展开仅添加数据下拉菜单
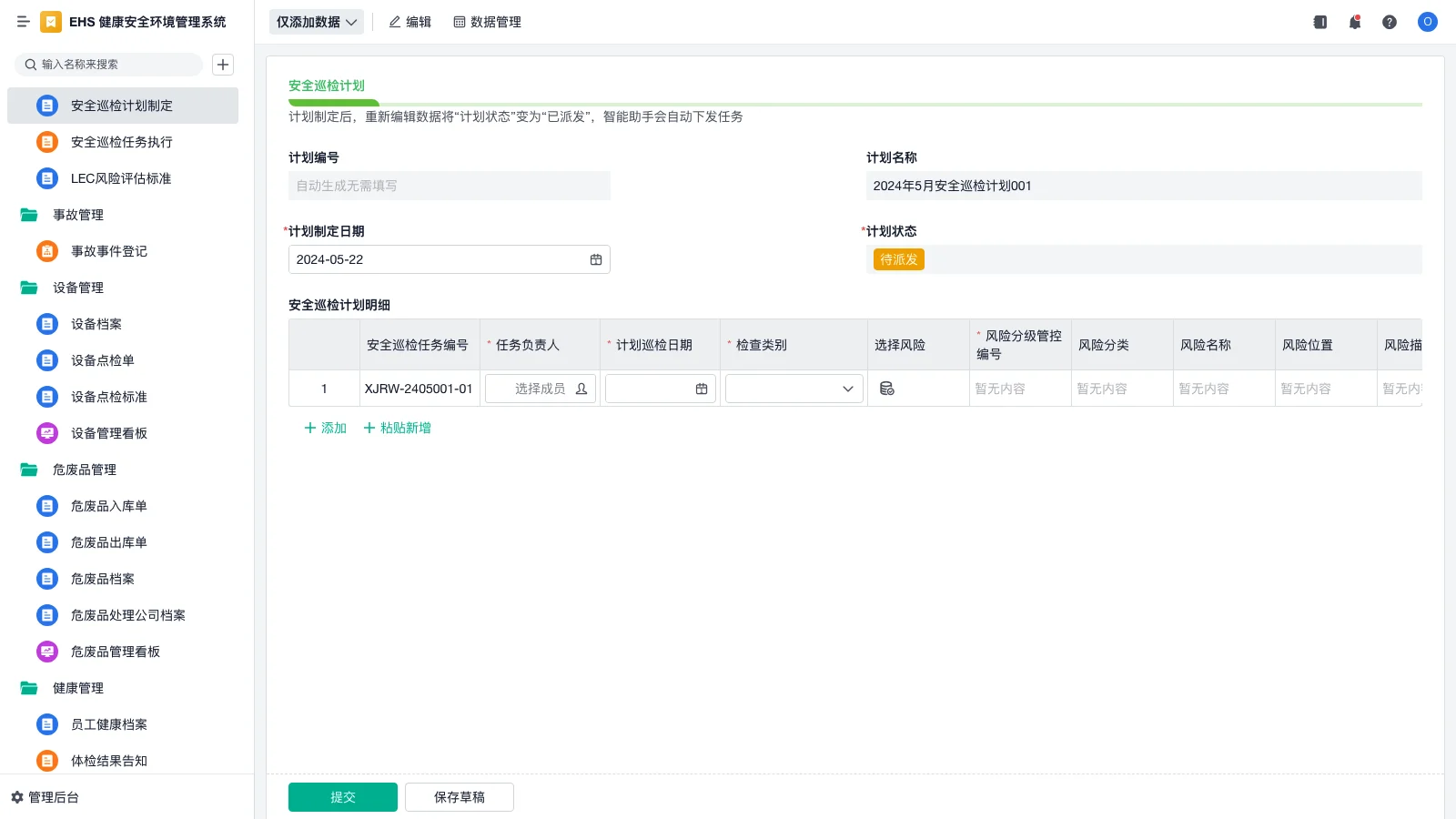1456x819 pixels. 315,21
